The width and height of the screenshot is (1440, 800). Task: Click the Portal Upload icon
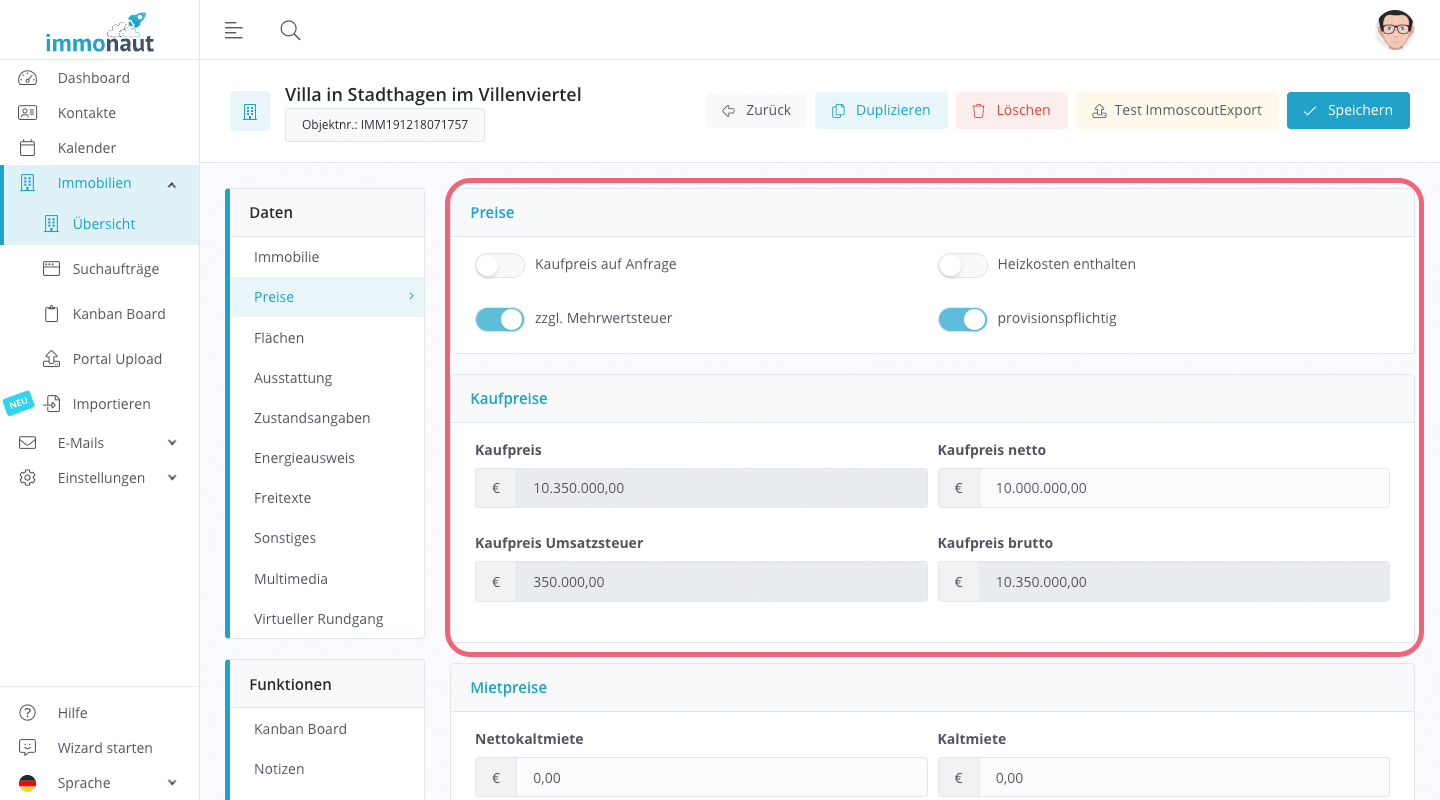coord(52,359)
